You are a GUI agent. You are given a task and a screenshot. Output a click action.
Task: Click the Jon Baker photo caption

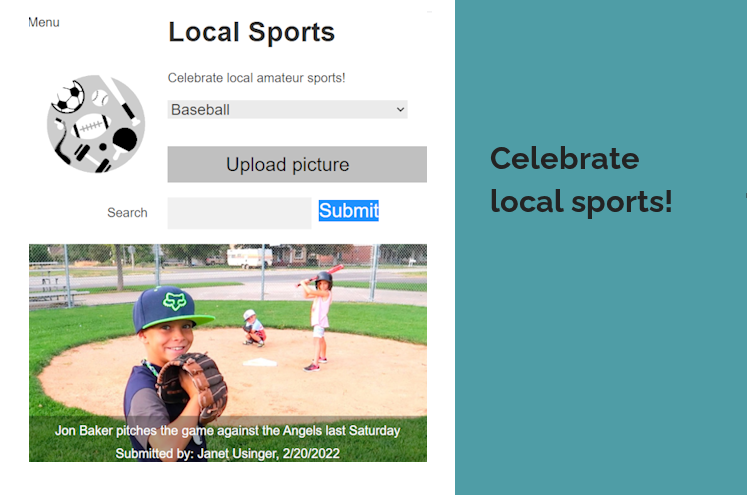[228, 431]
